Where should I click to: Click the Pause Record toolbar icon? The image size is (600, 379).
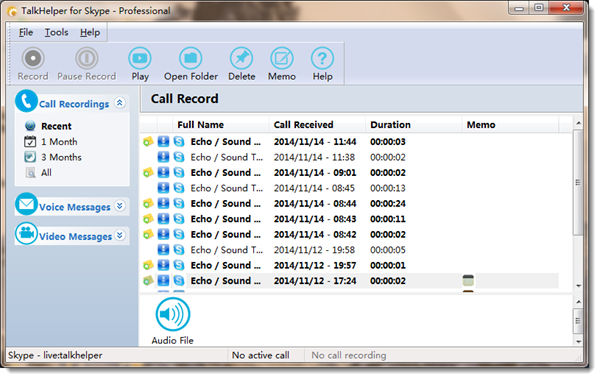86,58
